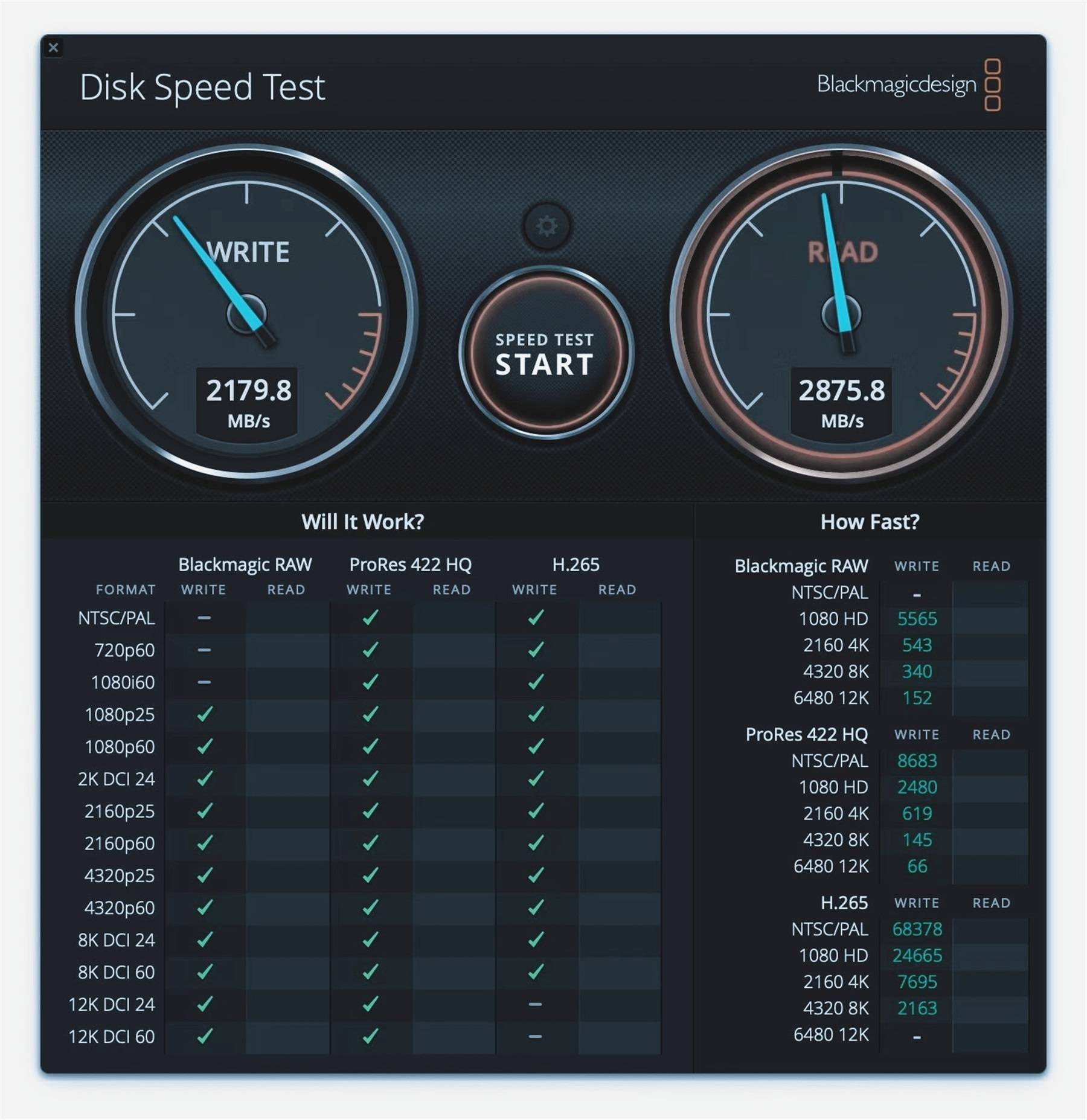This screenshot has height=1120, width=1087.
Task: Click Blackmagic RAW write checkmark for 4320p25
Action: point(205,875)
